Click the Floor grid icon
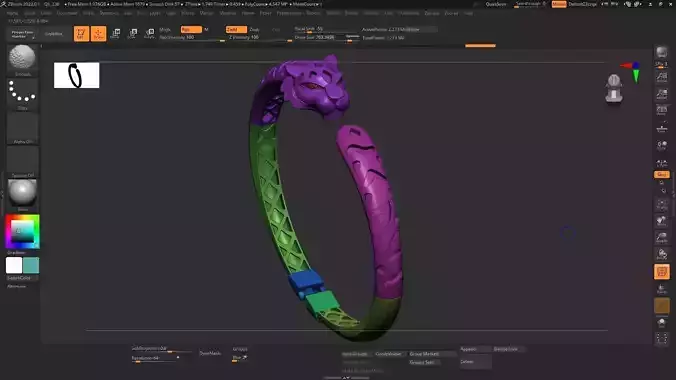 (x=661, y=128)
